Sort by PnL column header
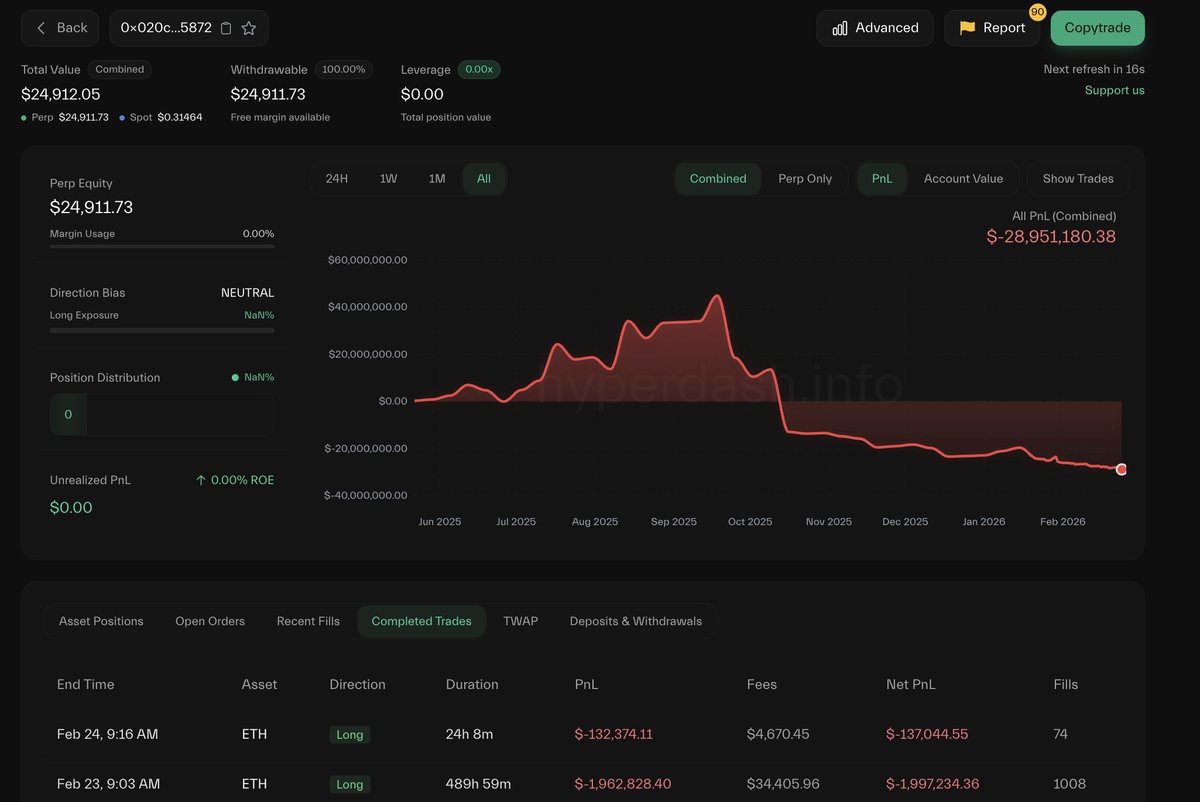Viewport: 1200px width, 802px height. 587,685
